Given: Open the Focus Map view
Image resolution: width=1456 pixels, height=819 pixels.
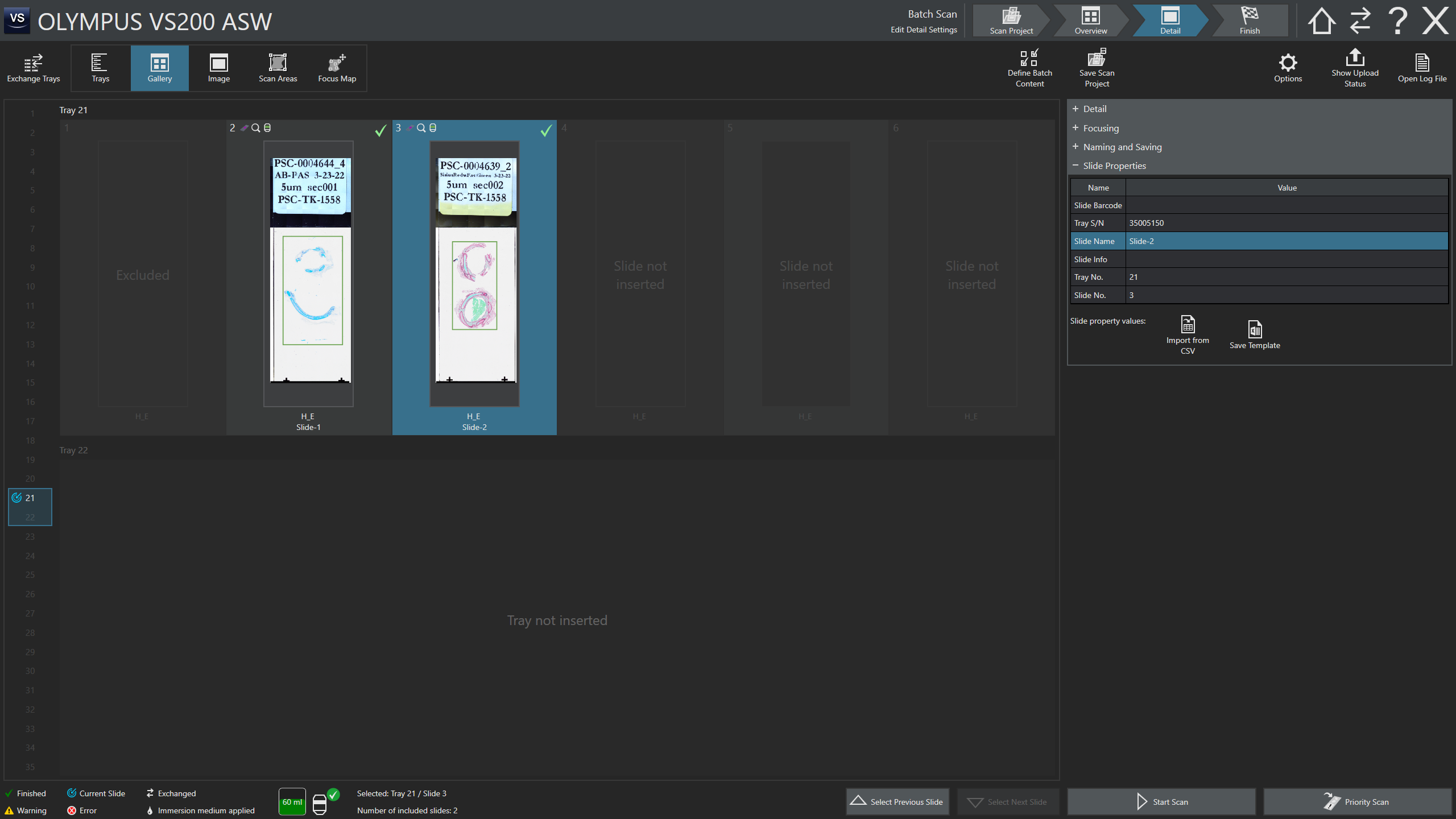Looking at the screenshot, I should [337, 68].
